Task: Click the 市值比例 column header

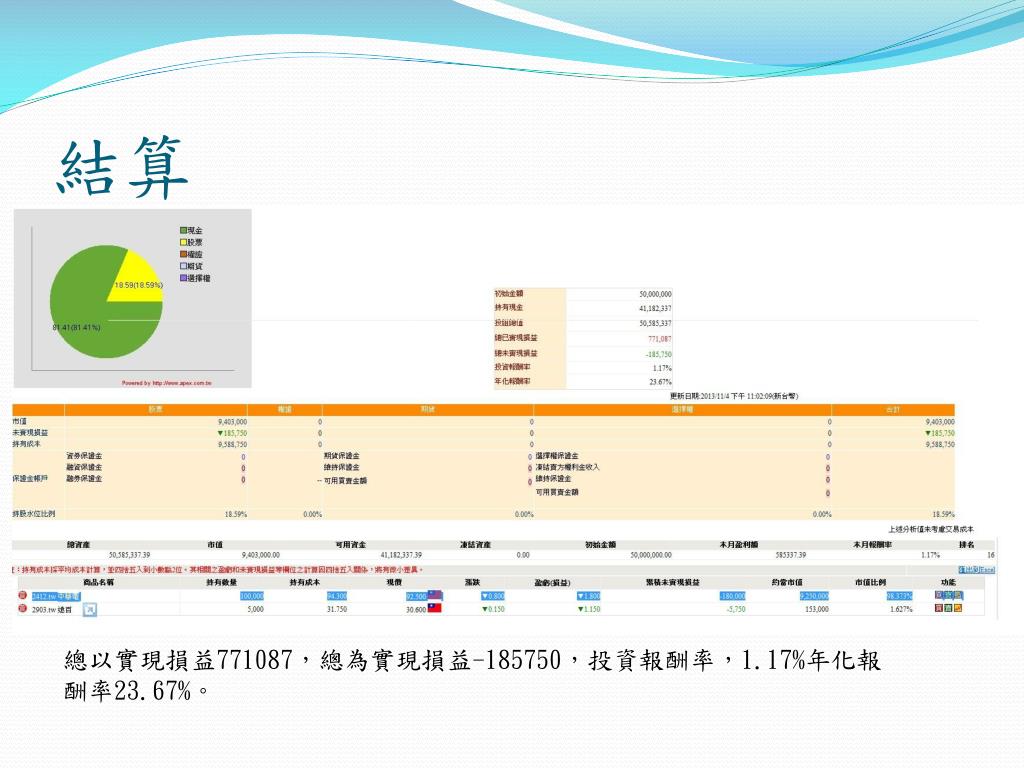Action: [x=871, y=582]
